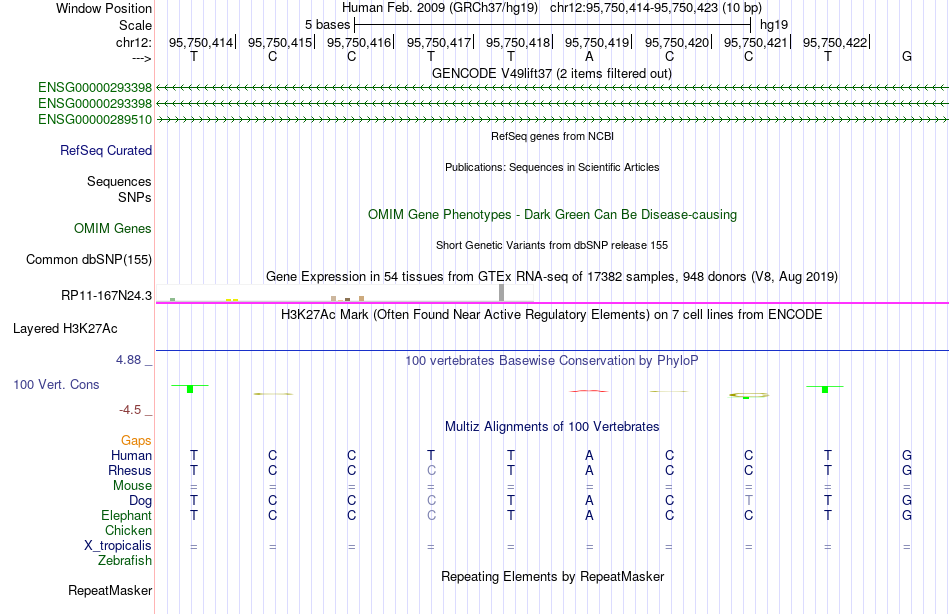950x614 pixels.
Task: Click the faded C base in the Rhesus row
Action: tap(431, 470)
